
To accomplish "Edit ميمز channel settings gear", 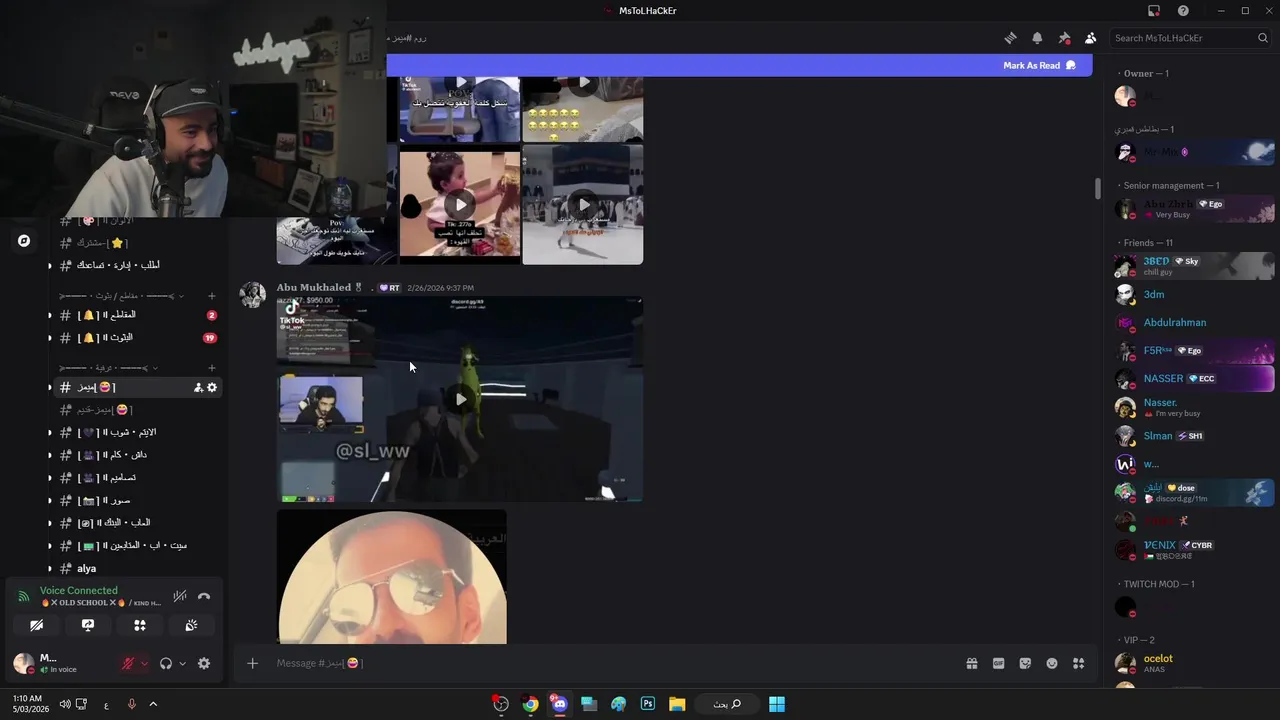I will [212, 387].
